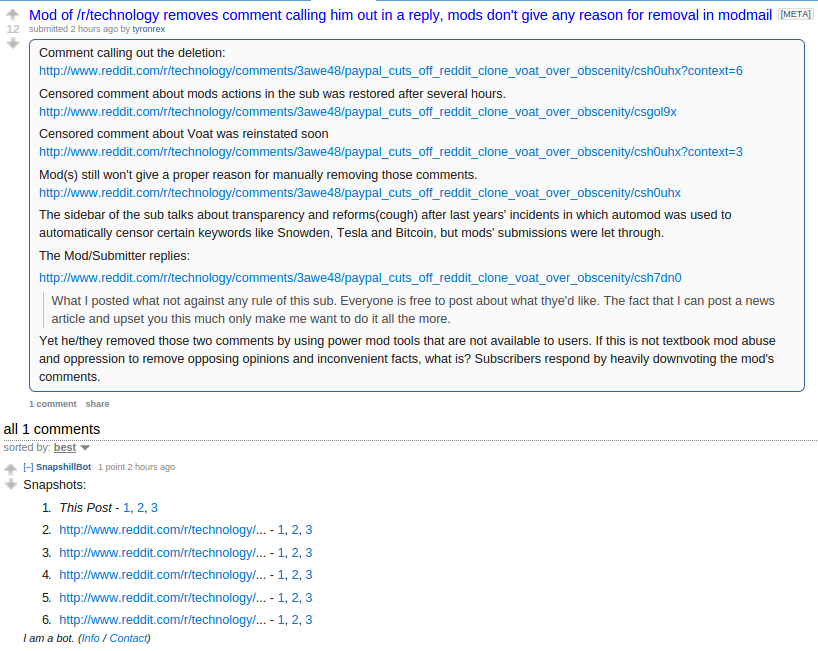Open the '1 comment' link
818x651 pixels.
(x=52, y=403)
